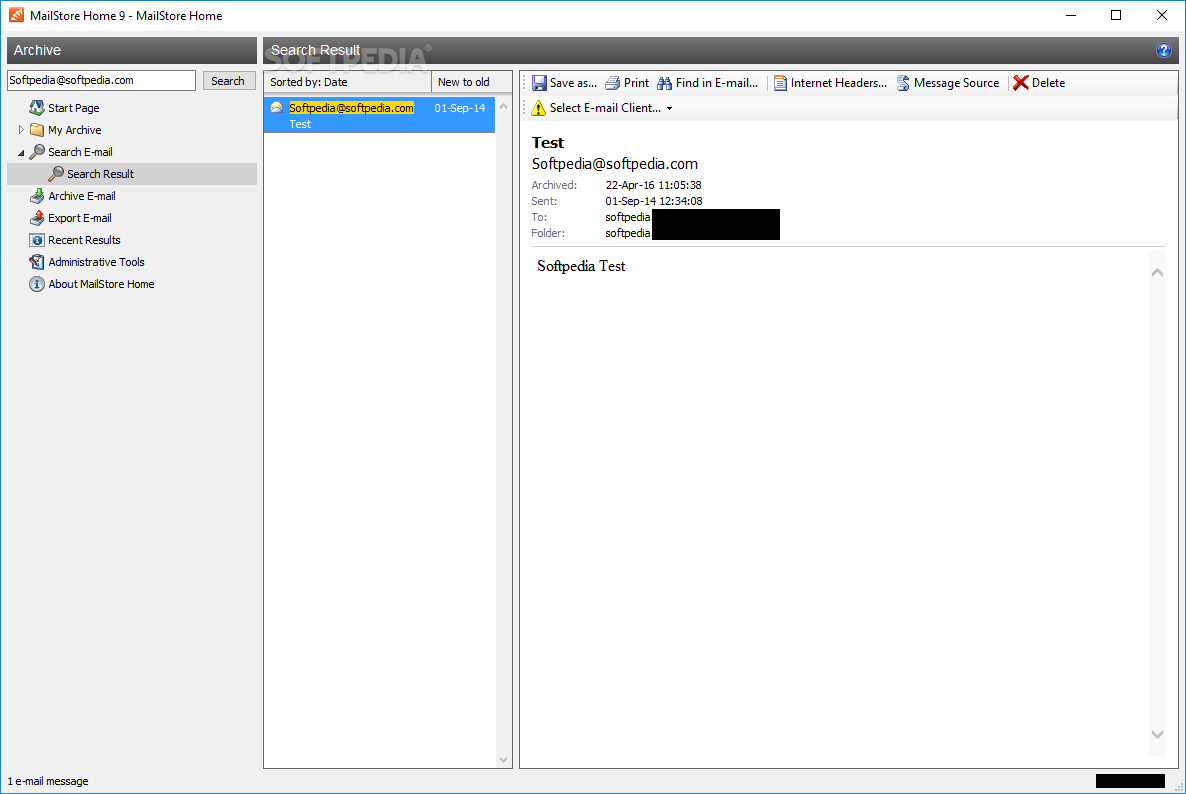Click the Export E-mail icon

(x=36, y=217)
